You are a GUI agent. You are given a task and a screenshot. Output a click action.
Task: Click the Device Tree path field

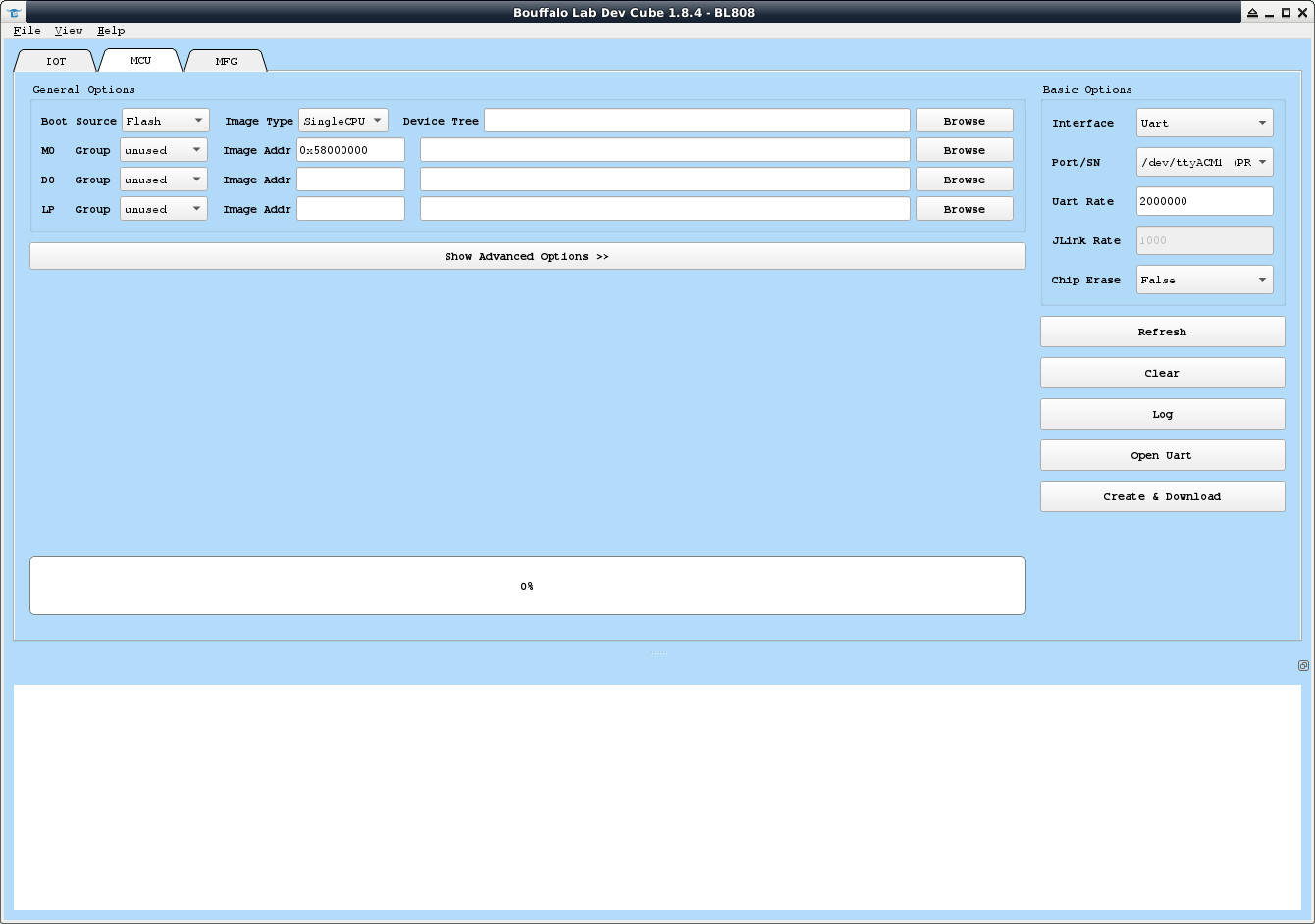(697, 121)
